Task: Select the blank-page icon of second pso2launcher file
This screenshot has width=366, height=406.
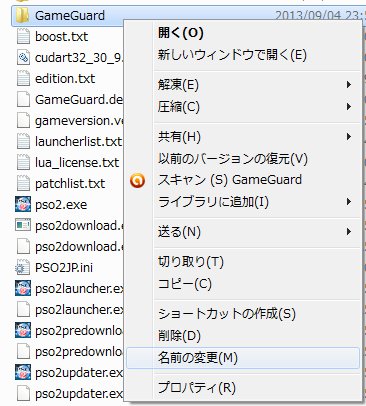Action: 23,309
